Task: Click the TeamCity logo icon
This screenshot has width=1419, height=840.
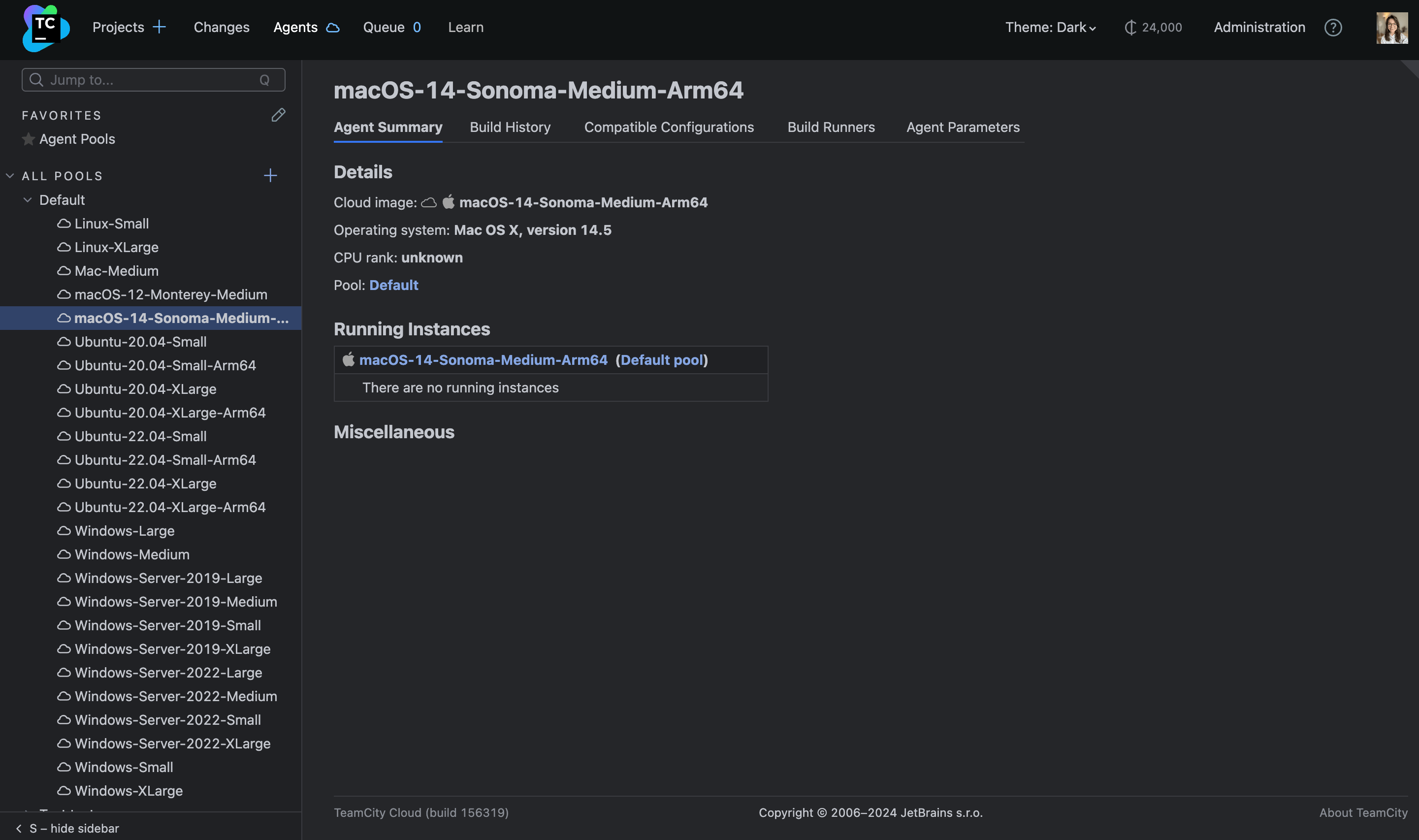Action: (x=45, y=28)
